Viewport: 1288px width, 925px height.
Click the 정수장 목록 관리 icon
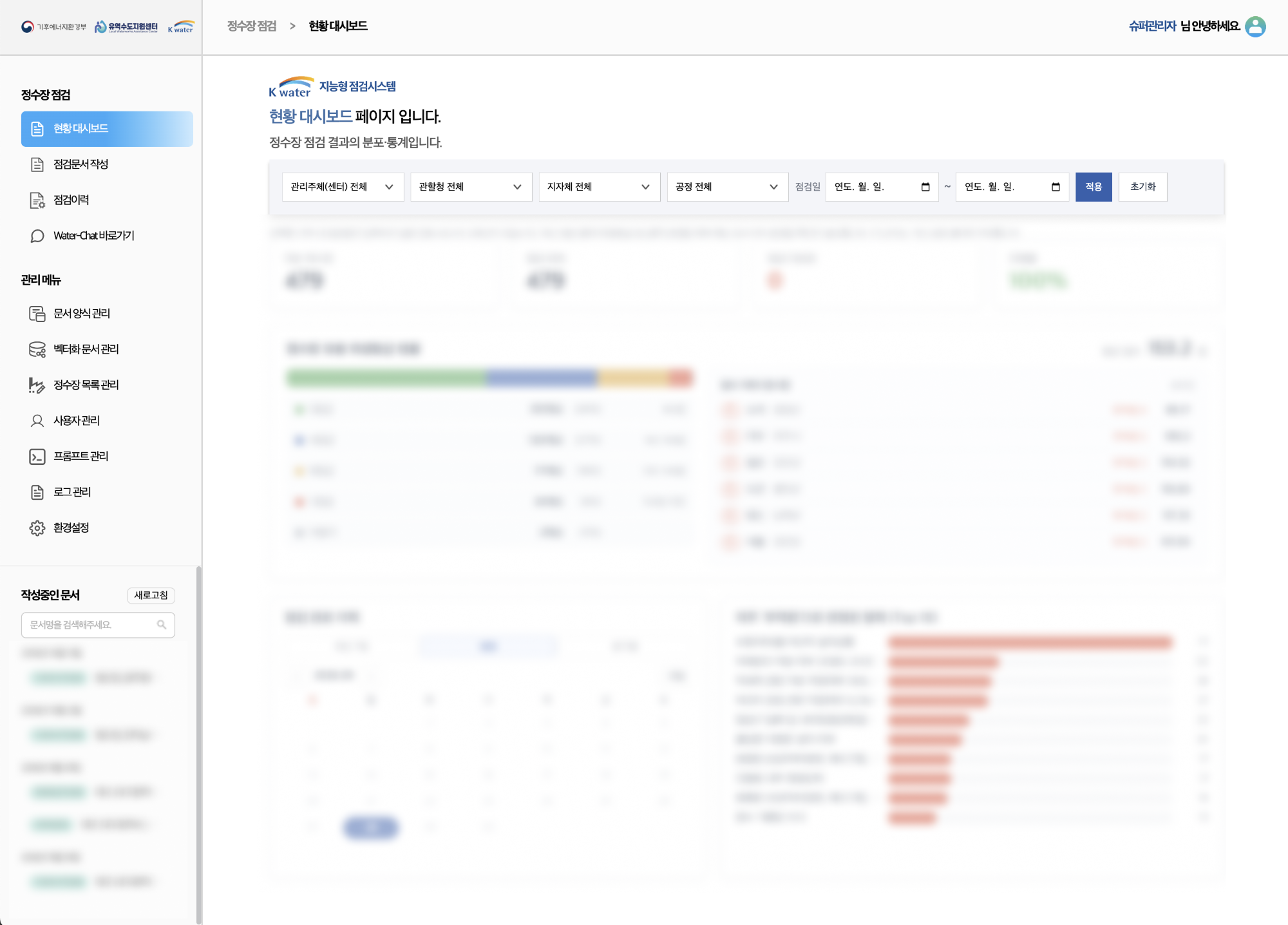[37, 385]
